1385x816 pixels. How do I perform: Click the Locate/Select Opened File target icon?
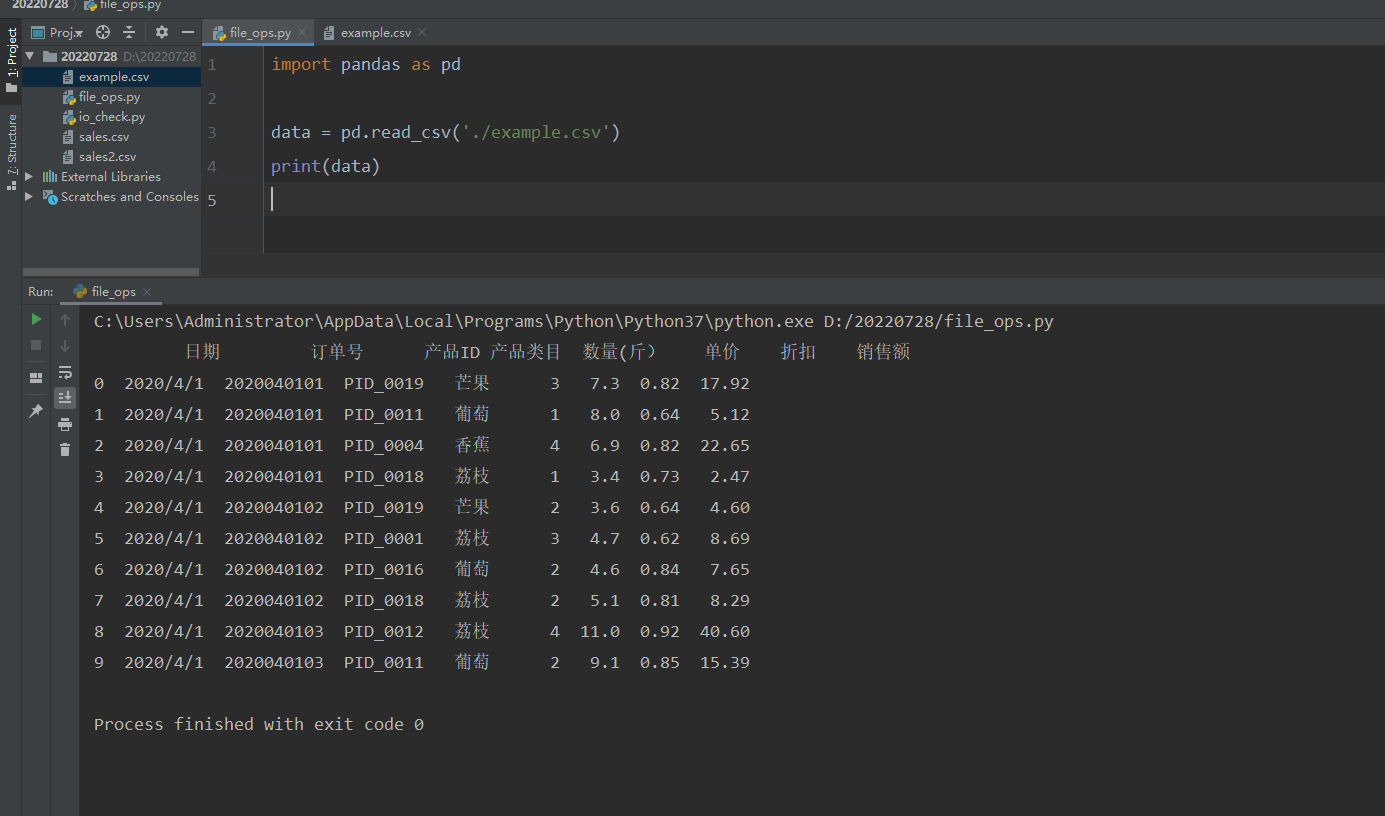[x=103, y=32]
